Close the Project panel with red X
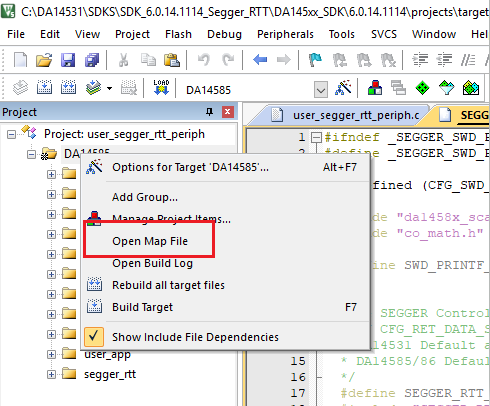This screenshot has width=490, height=406. [x=228, y=112]
